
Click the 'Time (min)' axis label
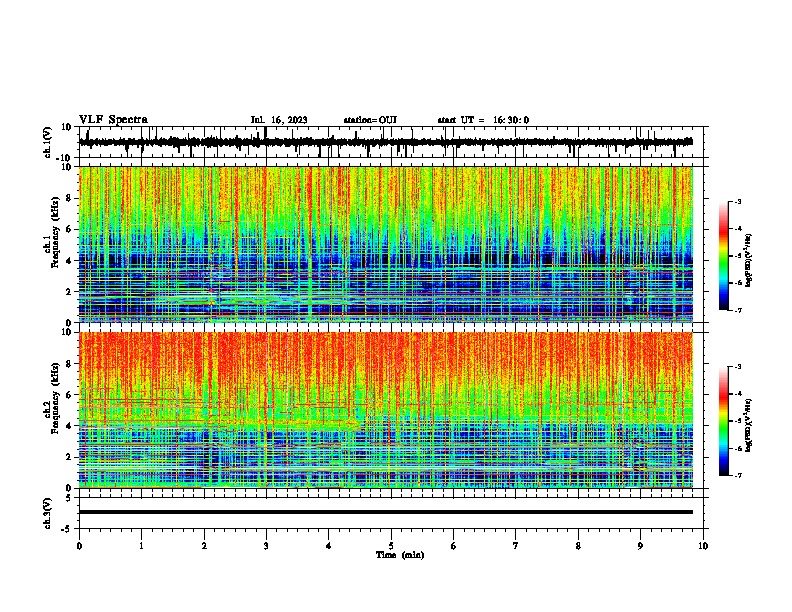click(400, 555)
